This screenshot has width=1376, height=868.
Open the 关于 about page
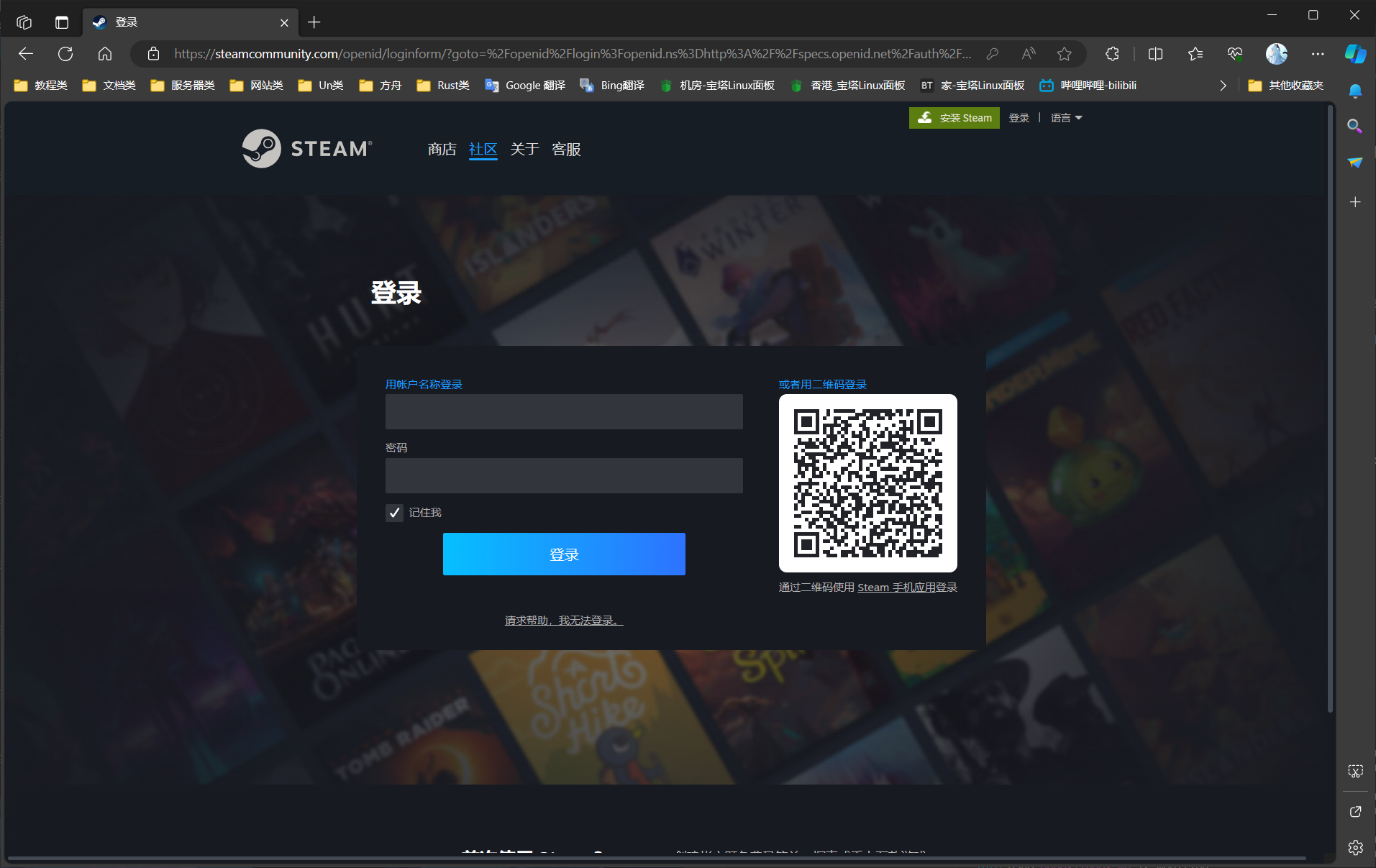(524, 149)
